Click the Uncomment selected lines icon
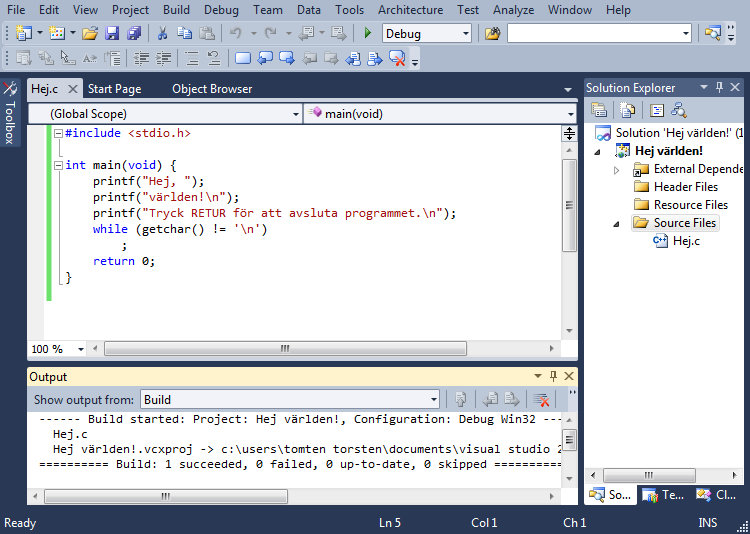Image resolution: width=750 pixels, height=534 pixels. tap(214, 58)
